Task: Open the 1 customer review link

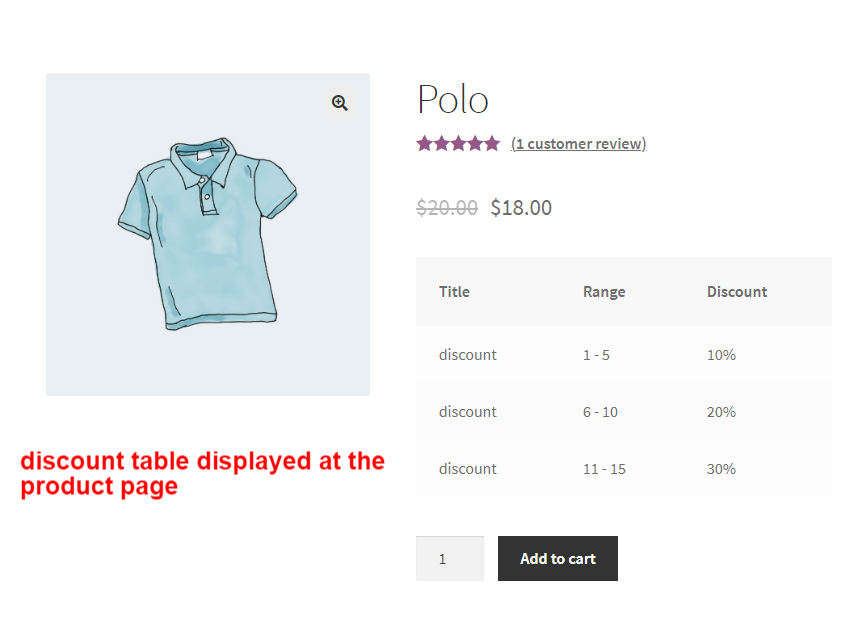Action: (578, 143)
